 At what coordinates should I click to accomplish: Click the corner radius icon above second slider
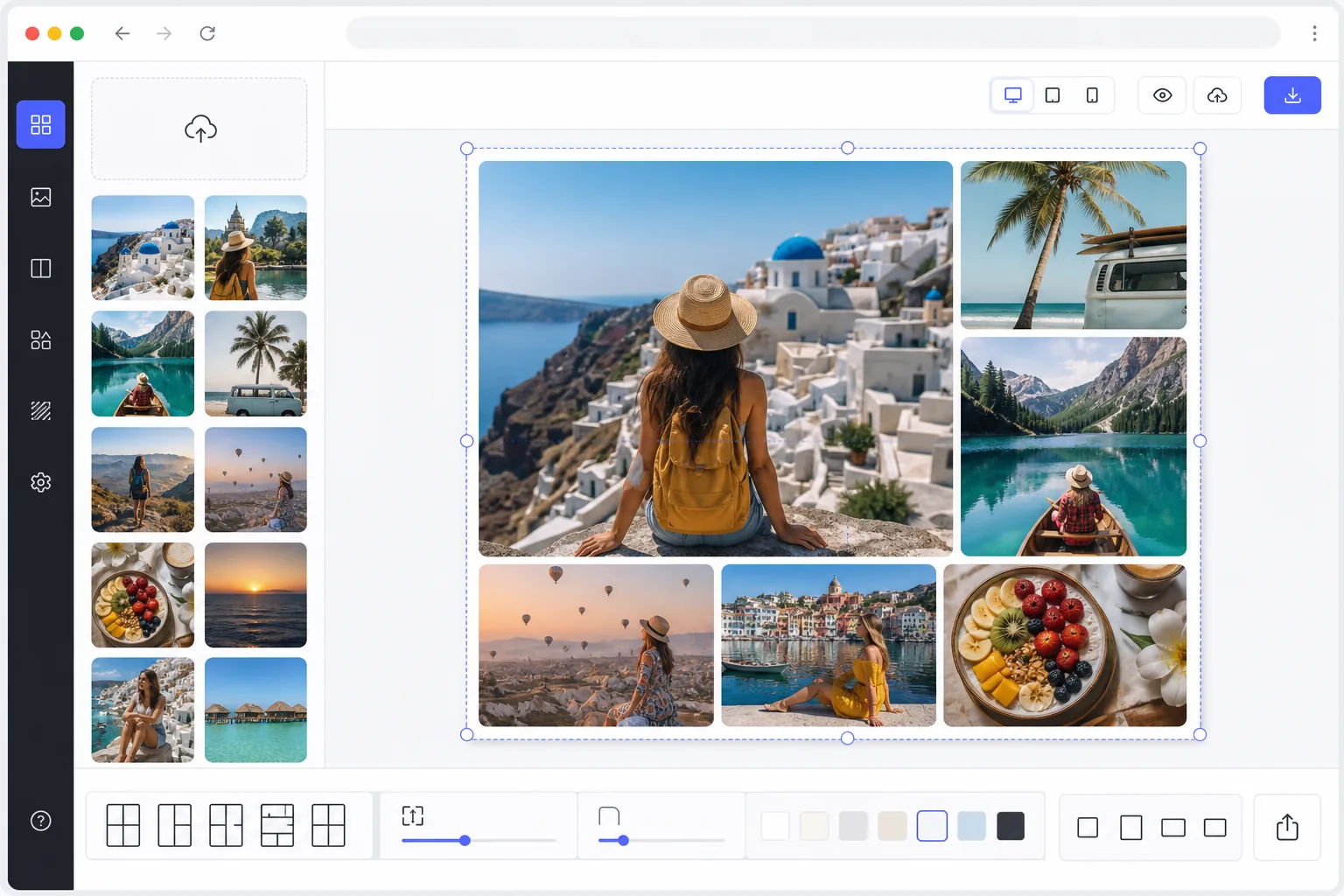(x=609, y=815)
